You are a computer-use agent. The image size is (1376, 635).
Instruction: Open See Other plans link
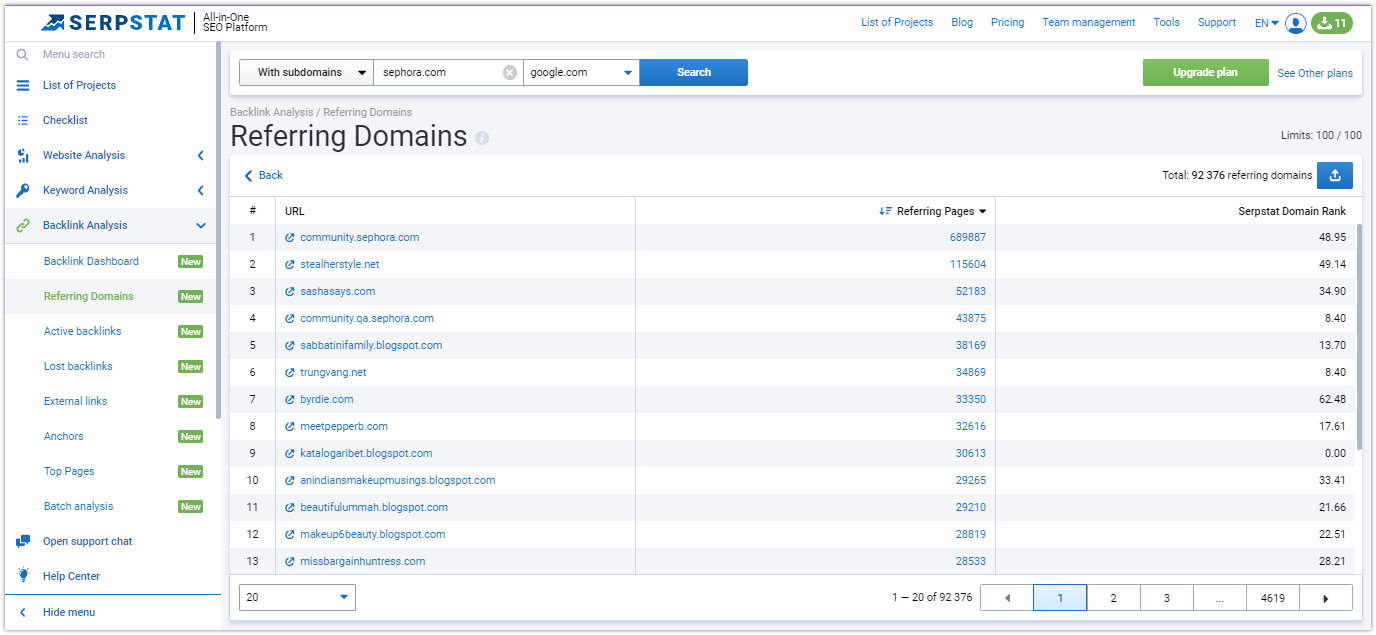(1314, 73)
